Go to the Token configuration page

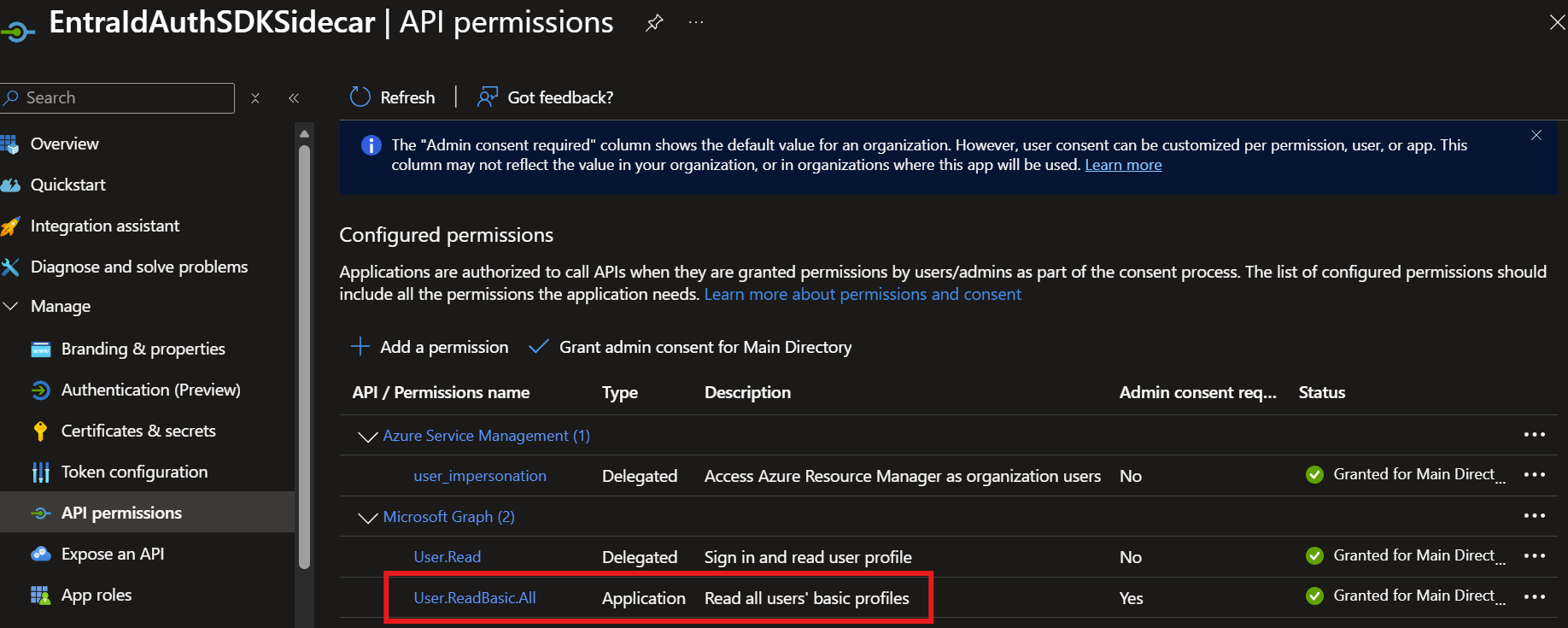pos(134,472)
